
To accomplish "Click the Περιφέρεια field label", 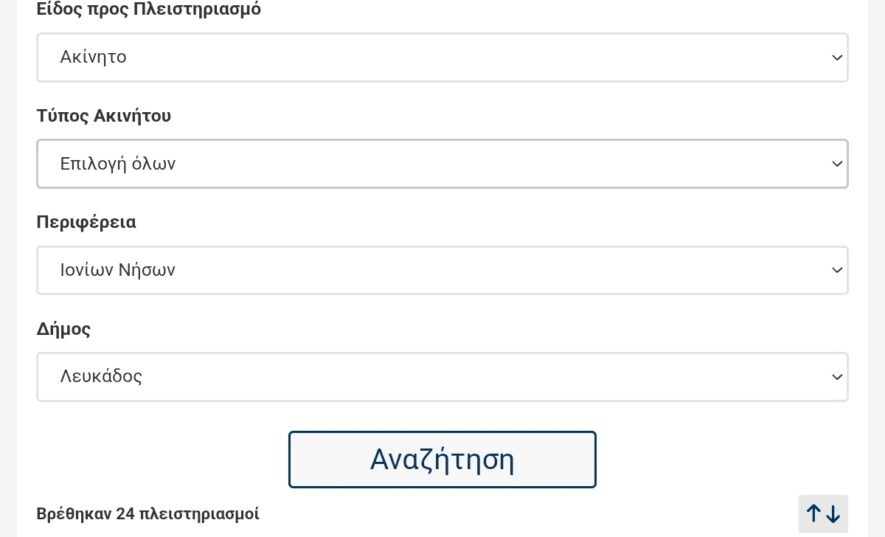I will (86, 222).
